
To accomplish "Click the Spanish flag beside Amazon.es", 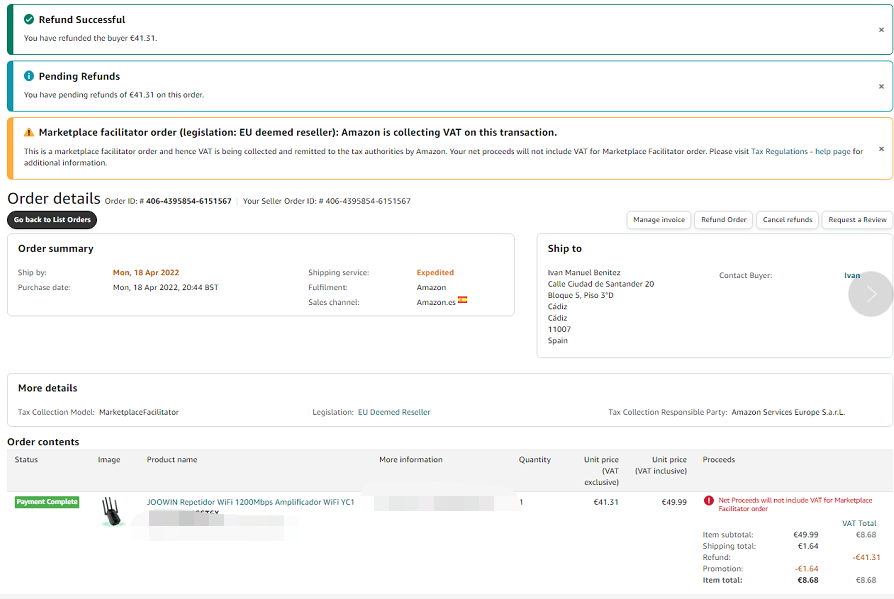I will (462, 301).
